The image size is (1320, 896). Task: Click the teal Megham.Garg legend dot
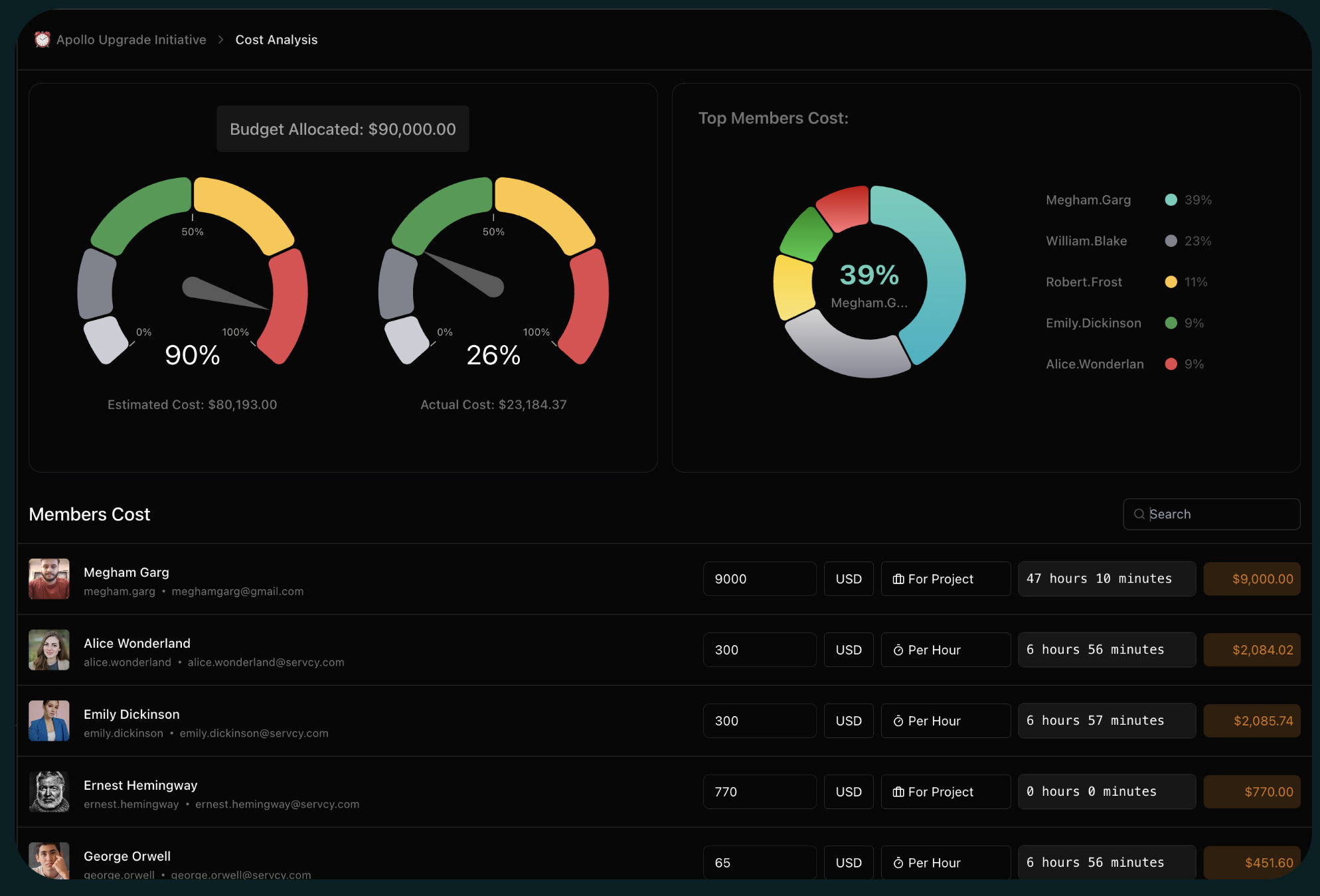point(1171,200)
